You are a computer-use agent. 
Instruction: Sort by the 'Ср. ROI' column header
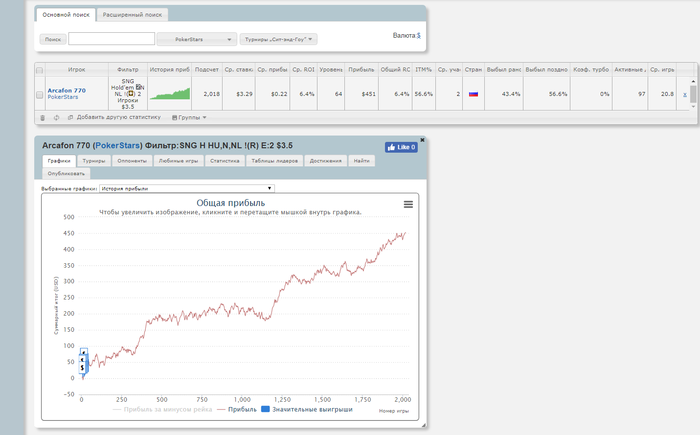(304, 70)
